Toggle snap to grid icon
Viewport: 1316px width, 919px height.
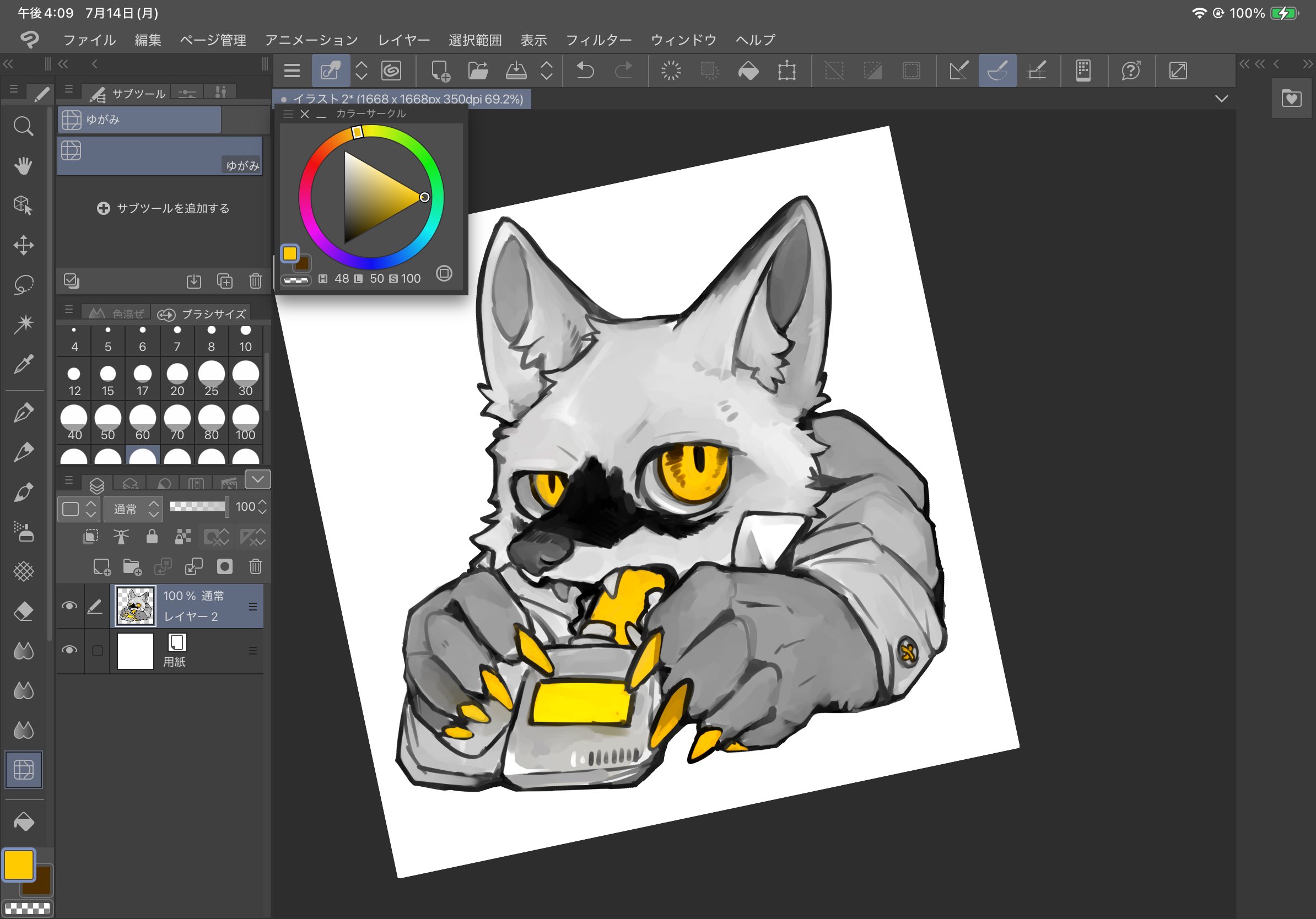pos(1037,71)
